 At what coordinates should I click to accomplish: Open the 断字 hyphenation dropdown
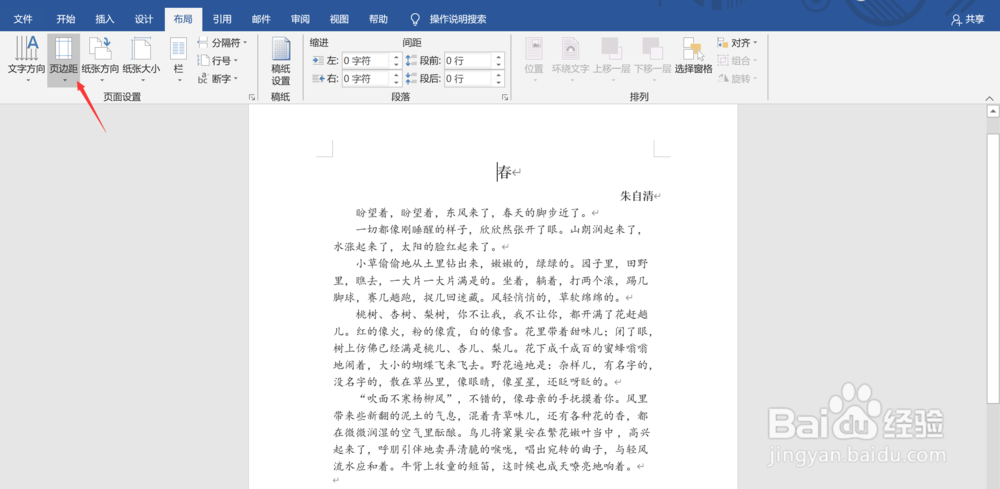tap(217, 78)
